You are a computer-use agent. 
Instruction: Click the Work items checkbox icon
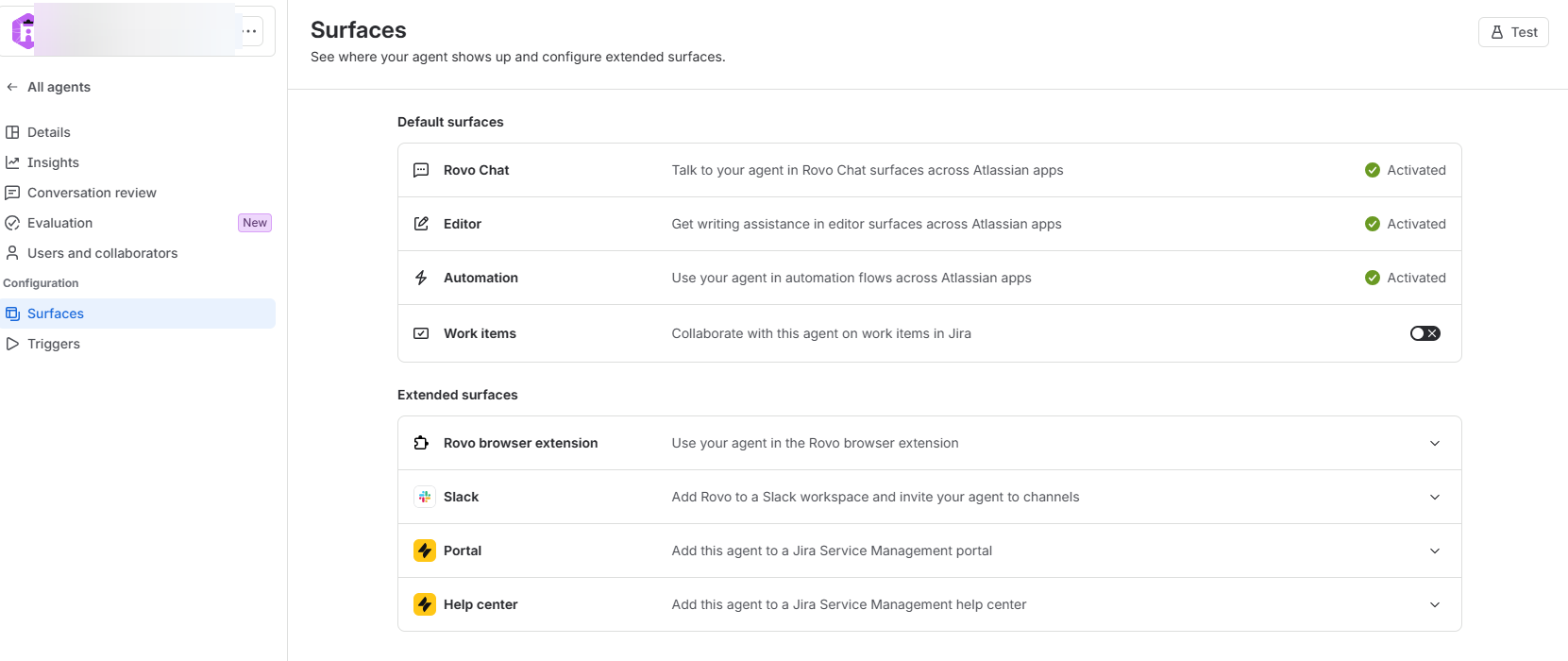[x=421, y=333]
